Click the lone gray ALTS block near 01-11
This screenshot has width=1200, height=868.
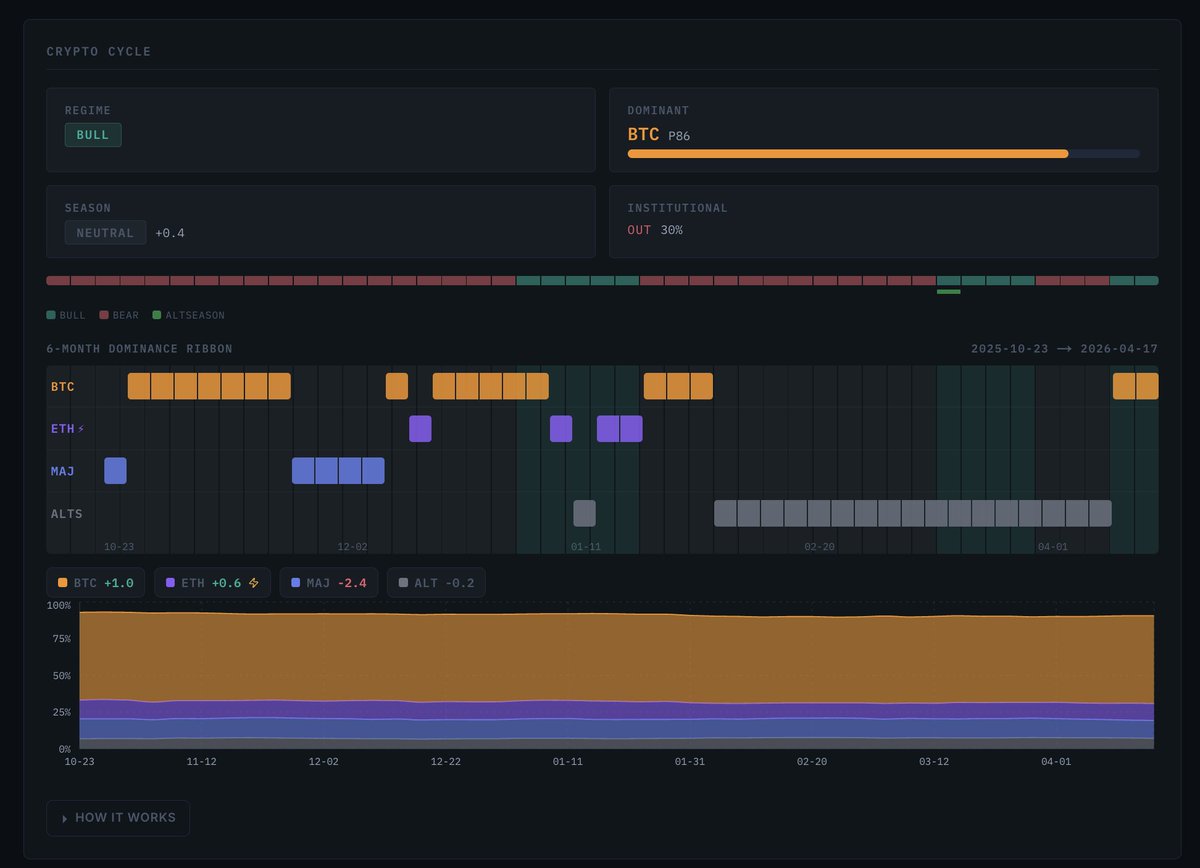pyautogui.click(x=584, y=514)
